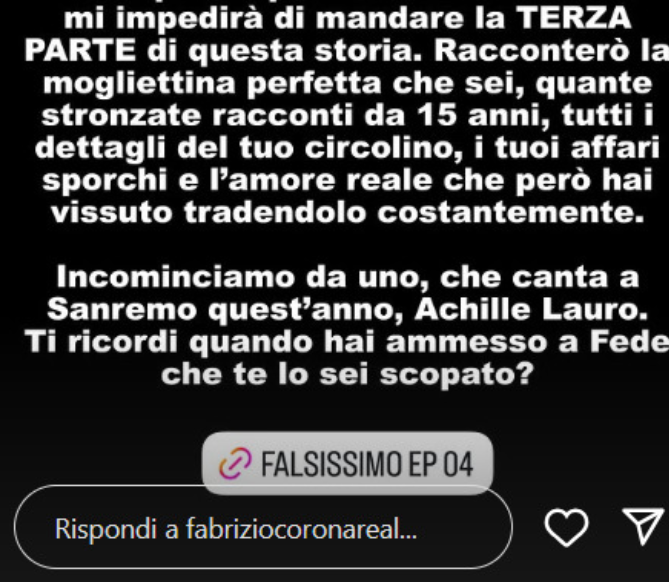Focus the 'Rispondi a fabriziocoronareal...' reply field
Viewport: 669px width, 582px height.
[x=263, y=527]
